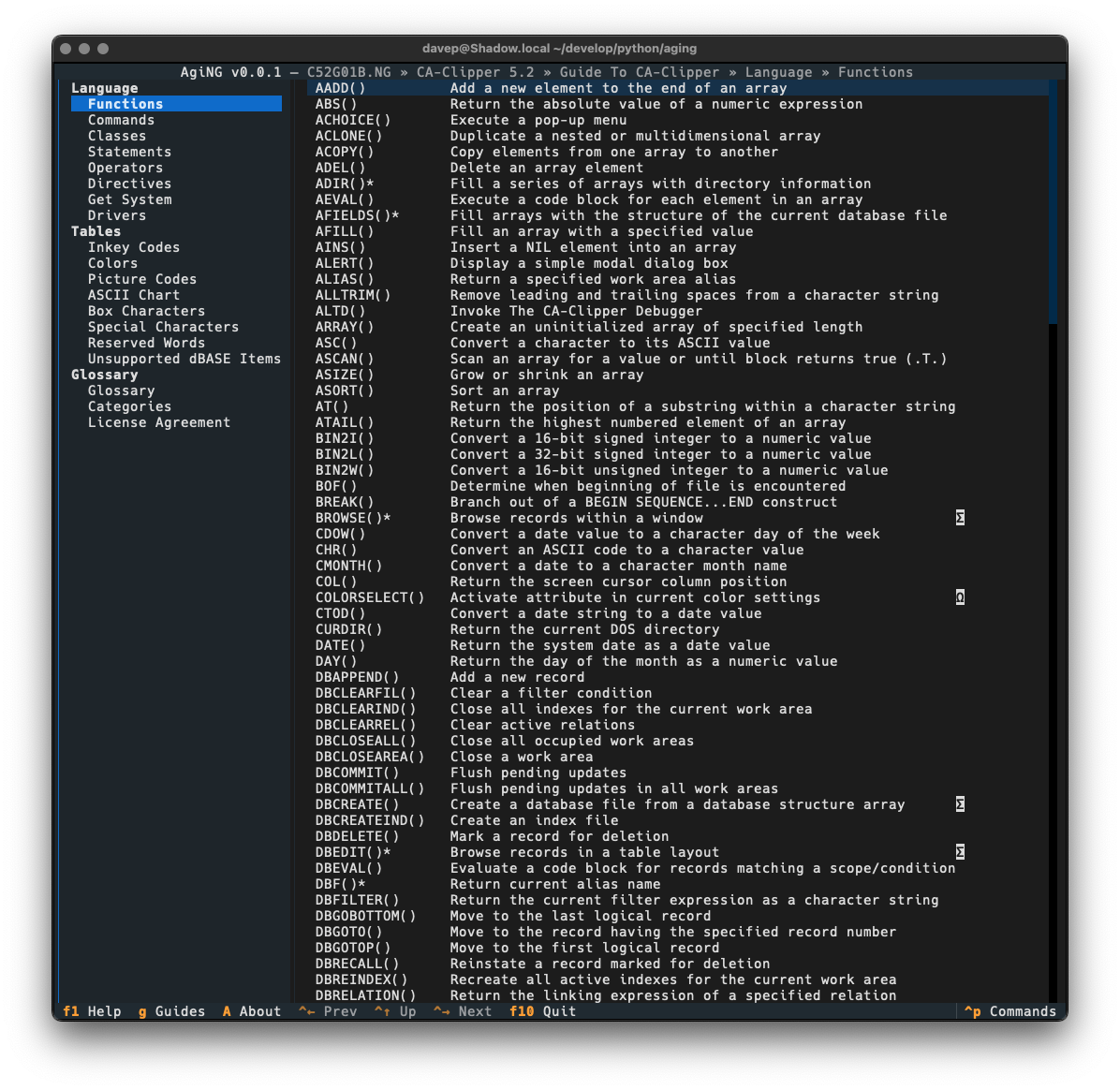Open Operators from the Language section
Image resolution: width=1120 pixels, height=1090 pixels.
[x=125, y=168]
